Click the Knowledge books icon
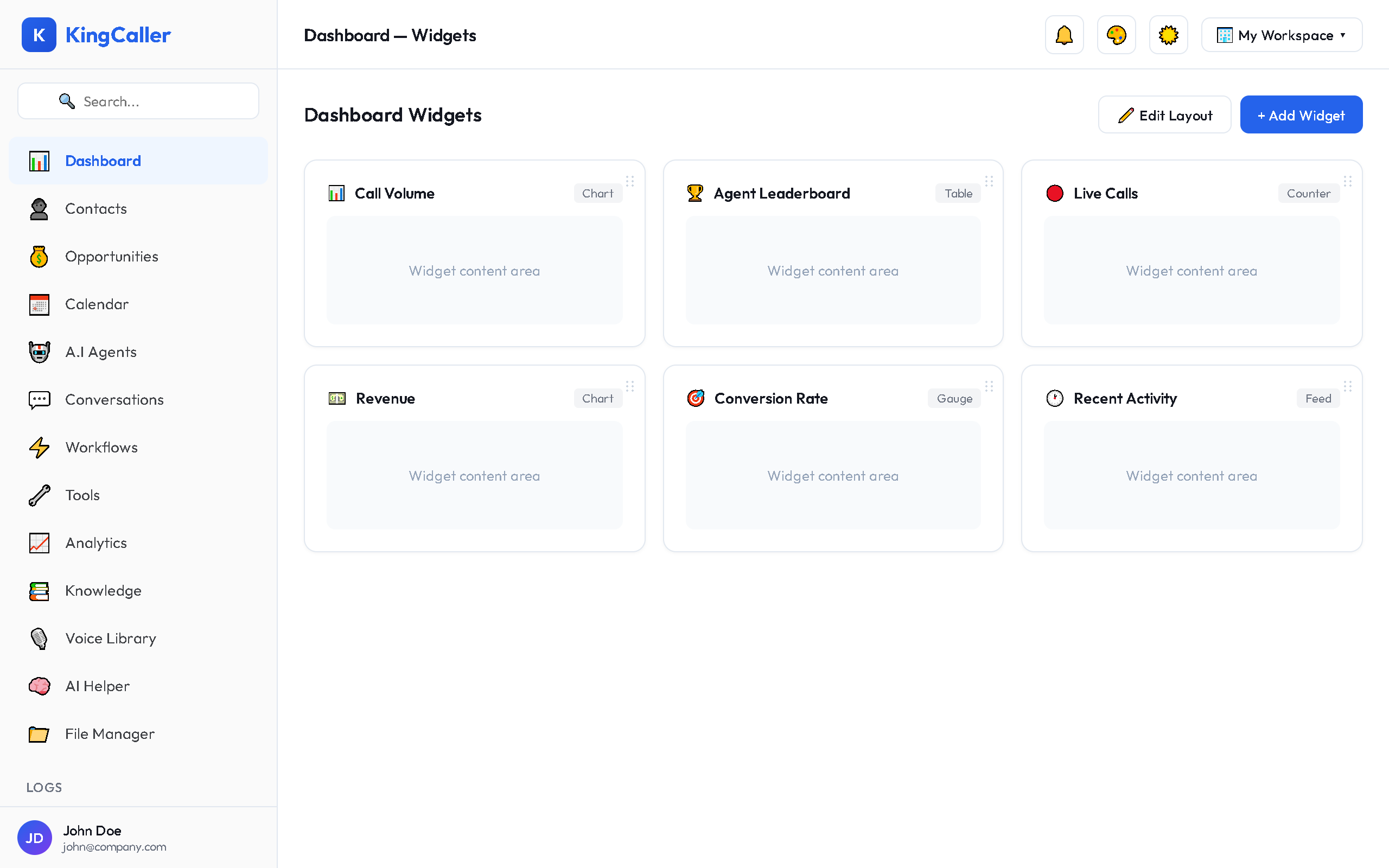Viewport: 1389px width, 868px height. [x=39, y=591]
